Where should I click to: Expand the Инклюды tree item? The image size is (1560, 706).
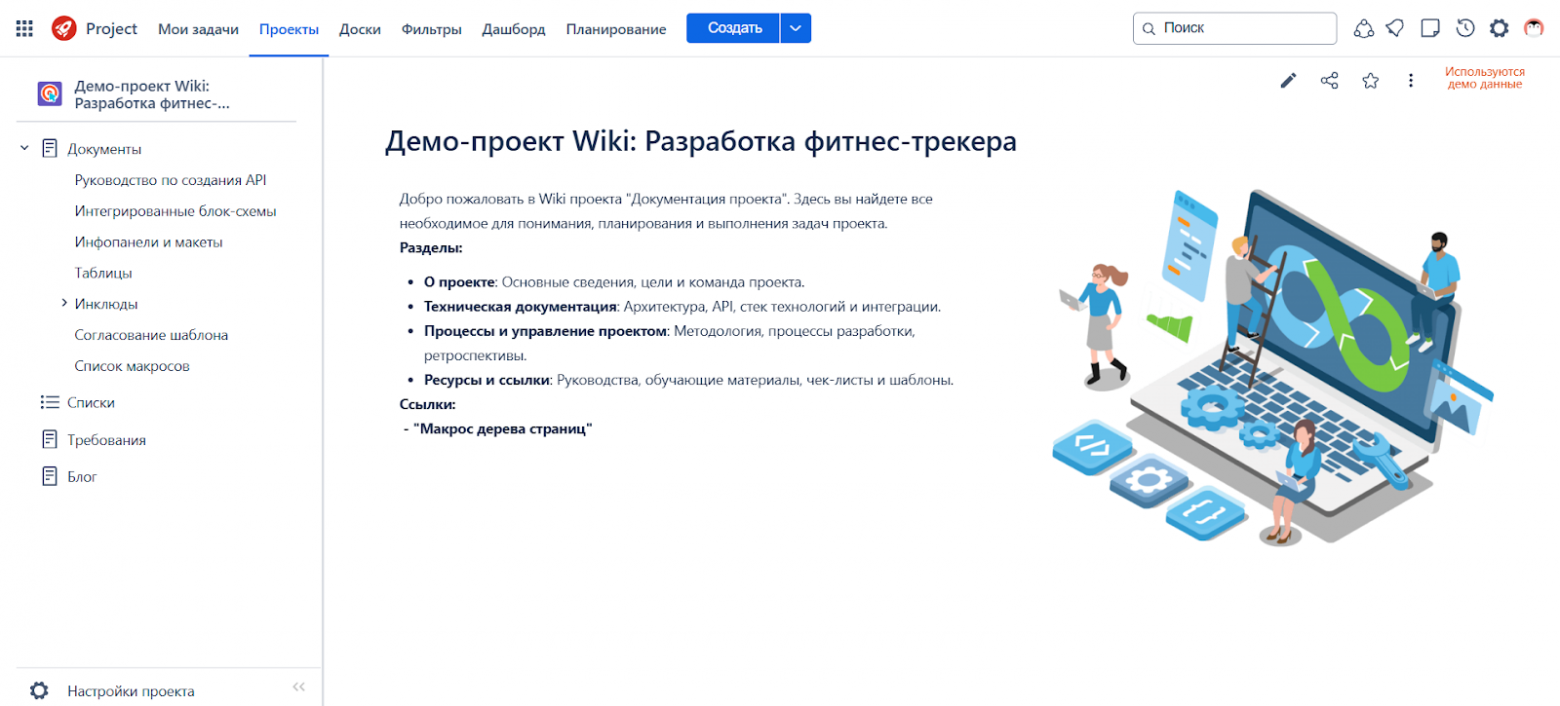(x=64, y=303)
